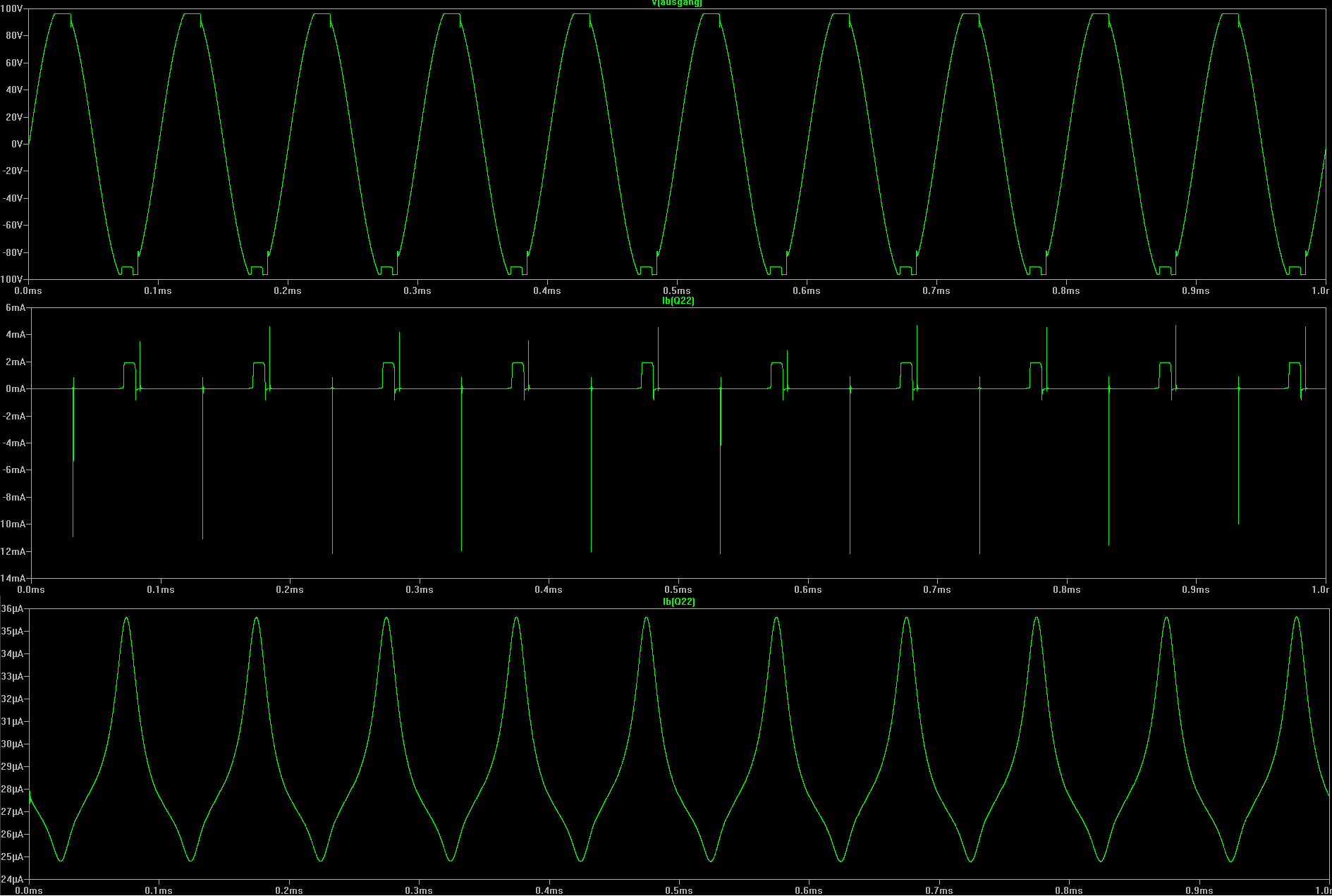Click the -2mA axis label
Image resolution: width=1332 pixels, height=896 pixels.
pyautogui.click(x=13, y=416)
